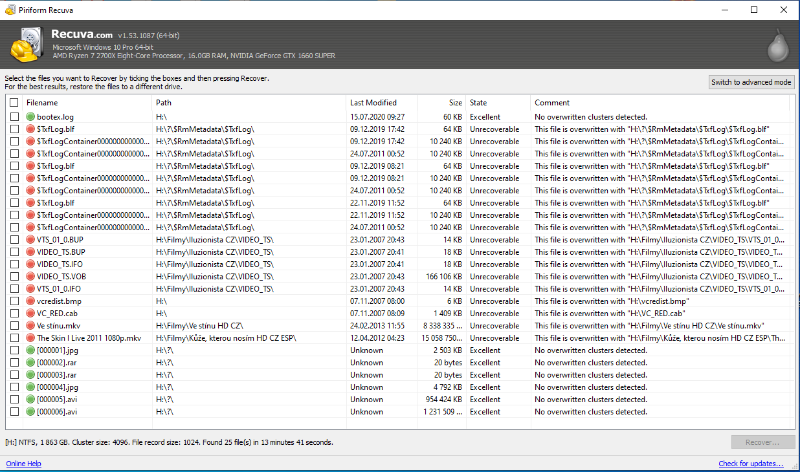This screenshot has height=472, width=800.
Task: Click the red status dot of Ve stínu.mkv
Action: click(x=31, y=326)
